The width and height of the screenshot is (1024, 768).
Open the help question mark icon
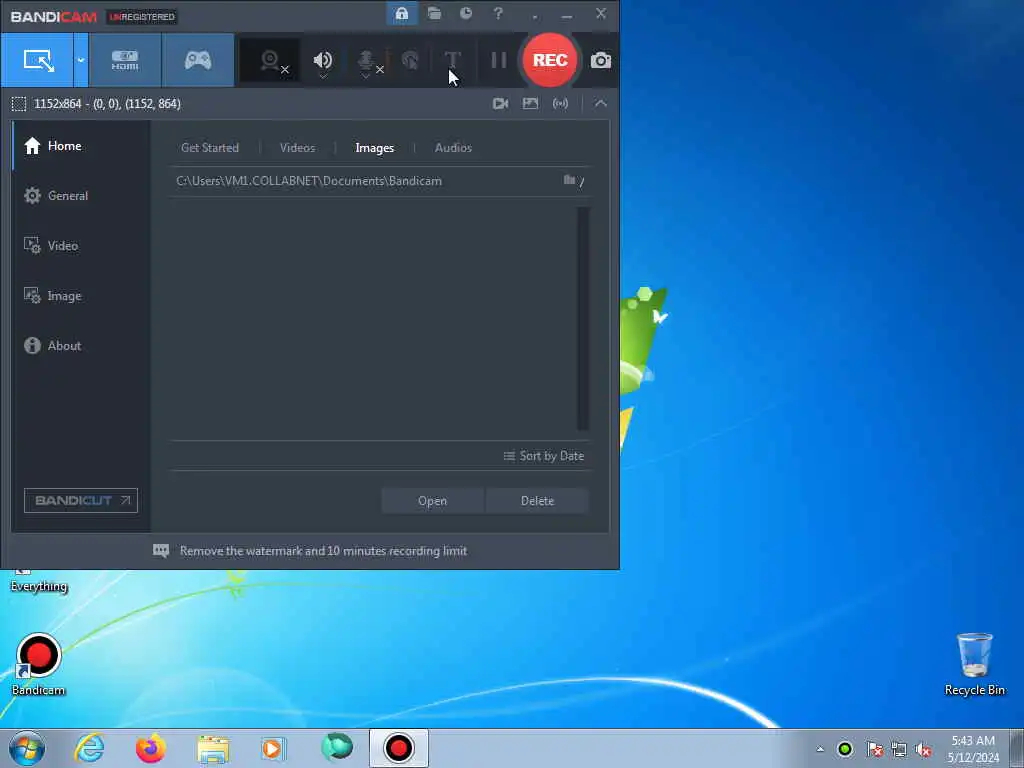tap(498, 14)
